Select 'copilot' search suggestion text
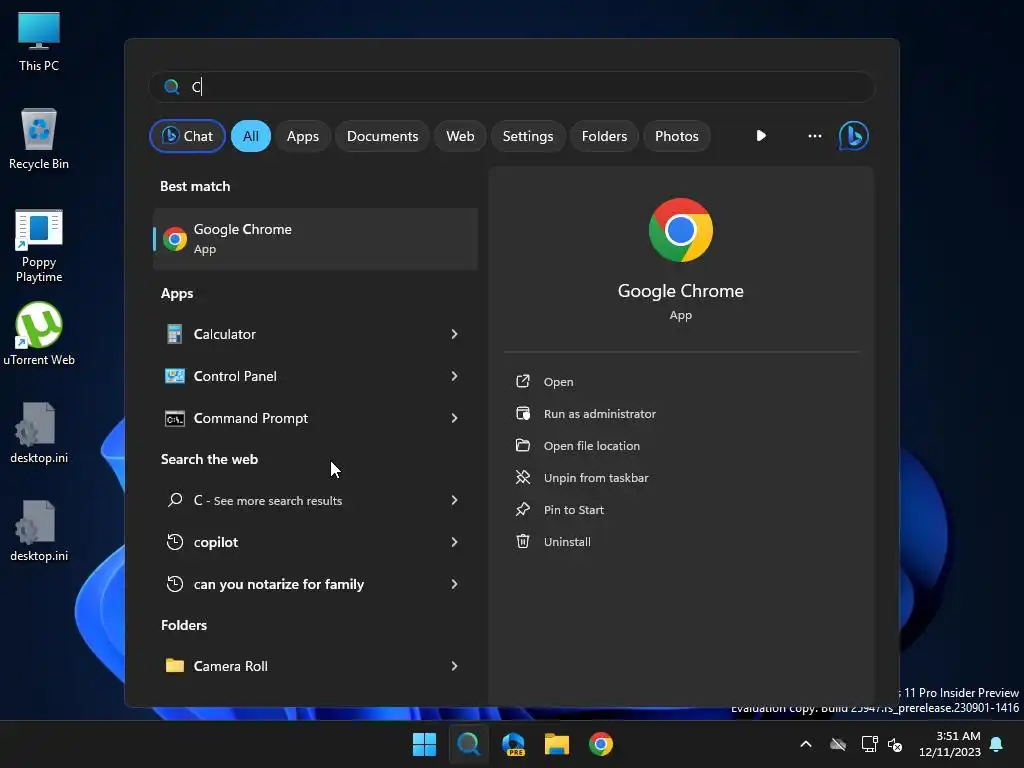The height and width of the screenshot is (768, 1024). pos(216,542)
